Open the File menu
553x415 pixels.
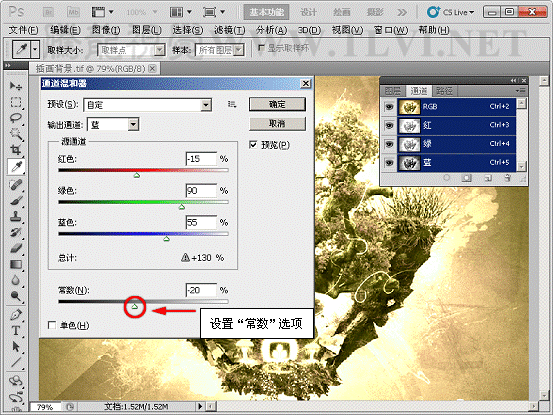(x=23, y=30)
